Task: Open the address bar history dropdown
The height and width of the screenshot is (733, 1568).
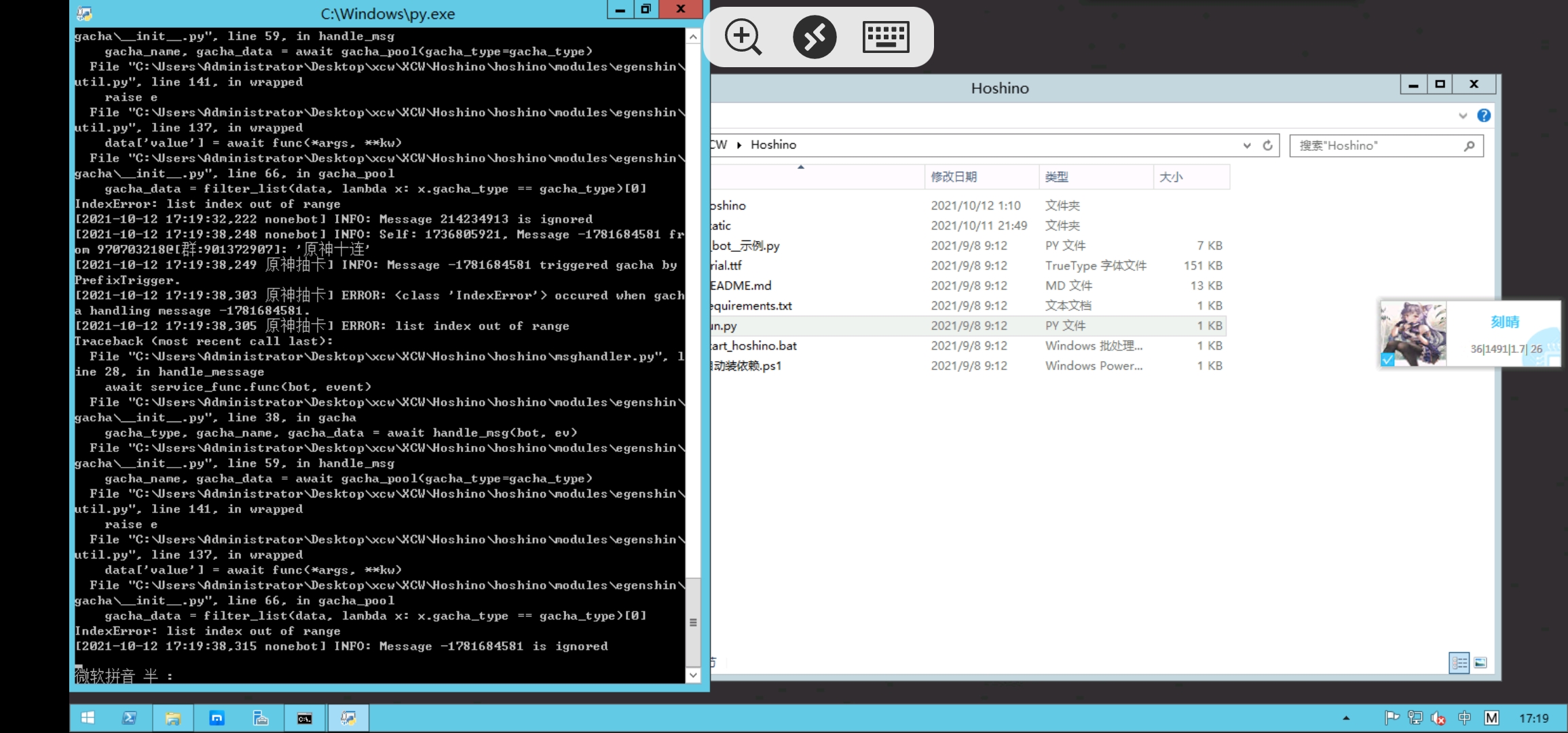Action: [x=1246, y=145]
